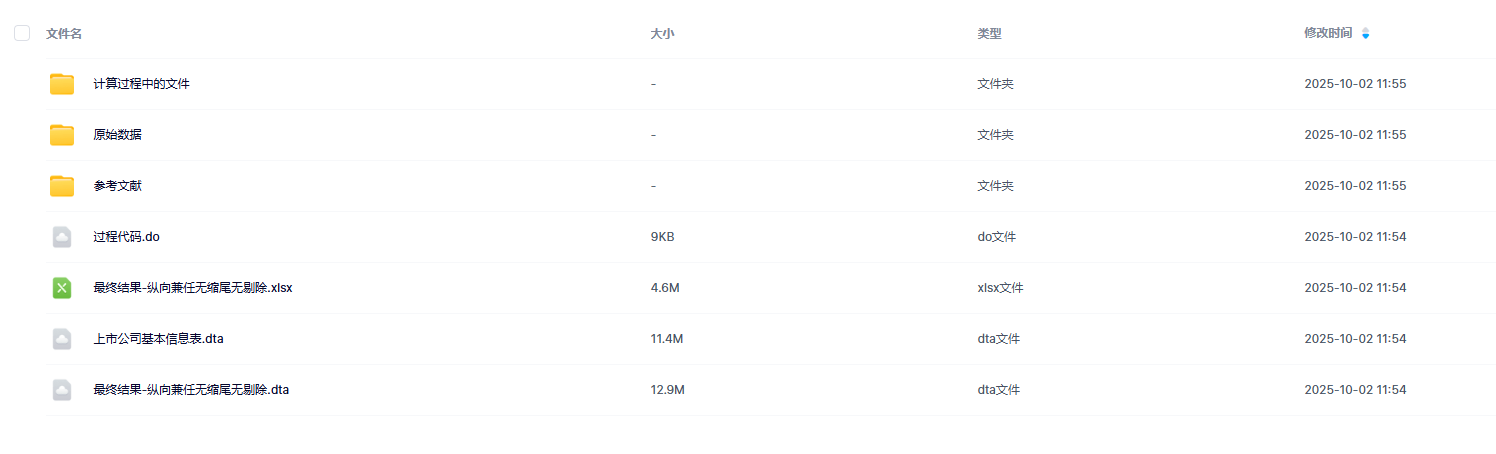Click the 修改时间 column header text
The width and height of the screenshot is (1496, 454).
pyautogui.click(x=1328, y=34)
